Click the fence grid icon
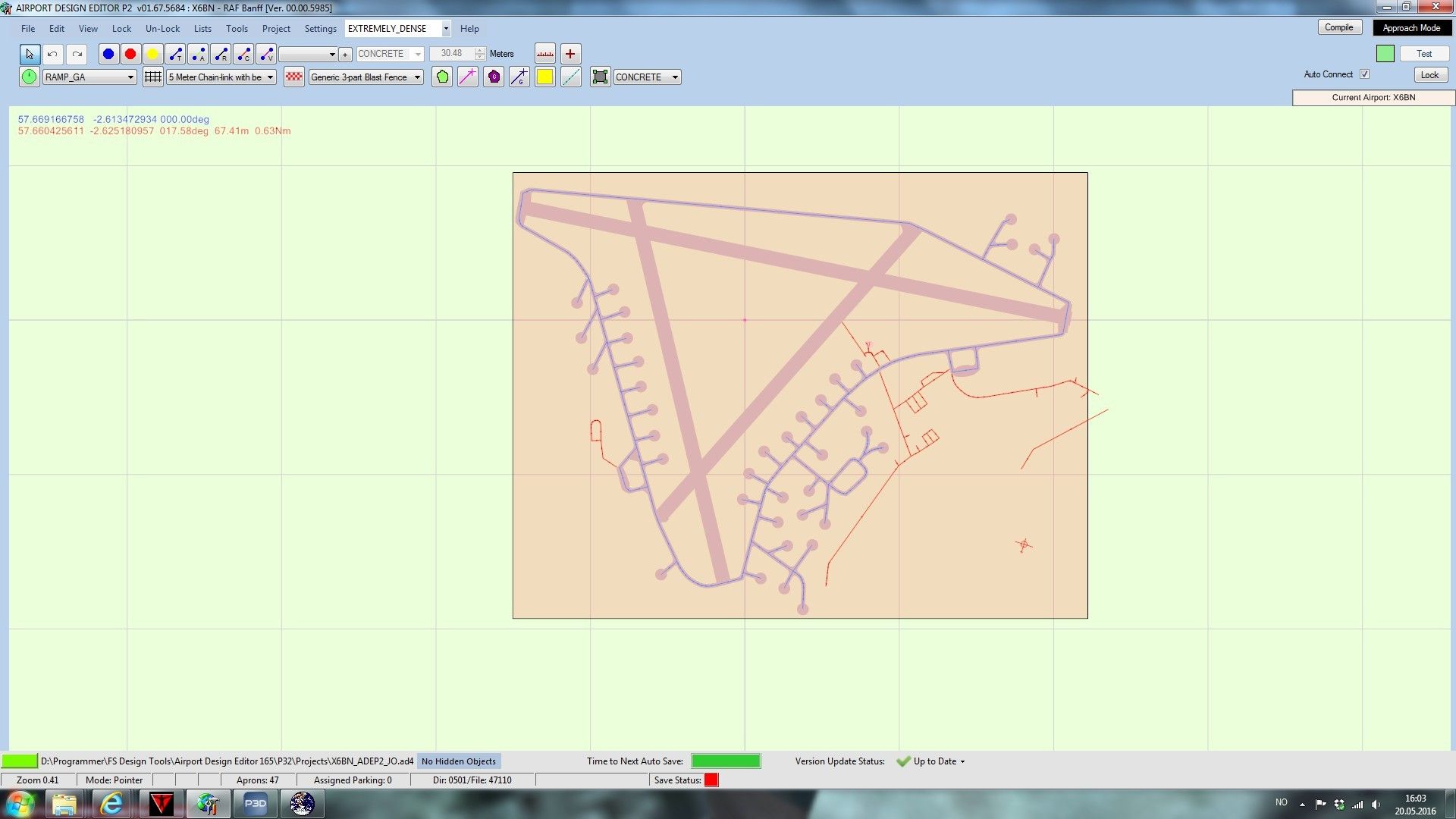The image size is (1456, 819). click(153, 77)
